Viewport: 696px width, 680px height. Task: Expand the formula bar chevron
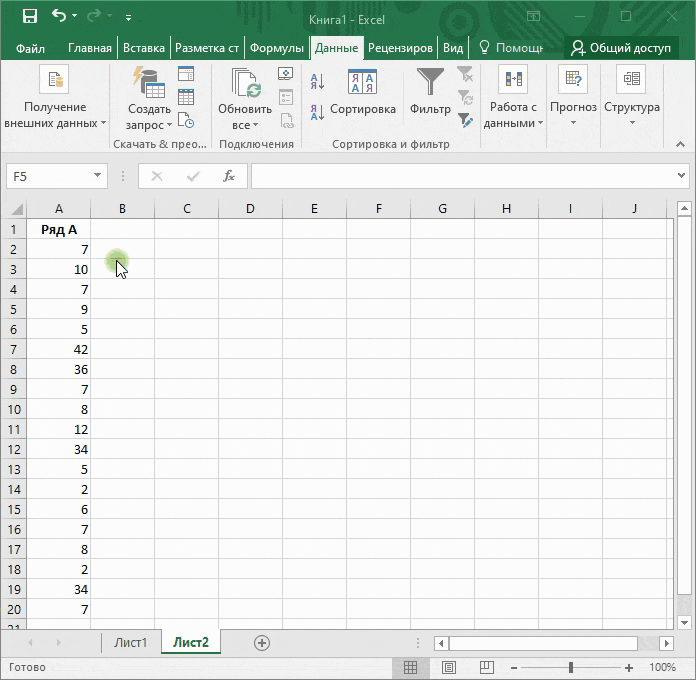[681, 175]
